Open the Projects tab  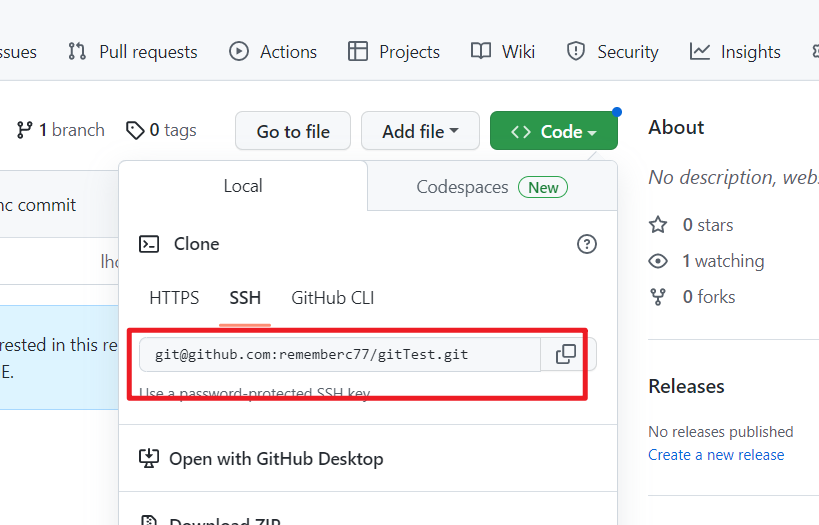[x=394, y=52]
